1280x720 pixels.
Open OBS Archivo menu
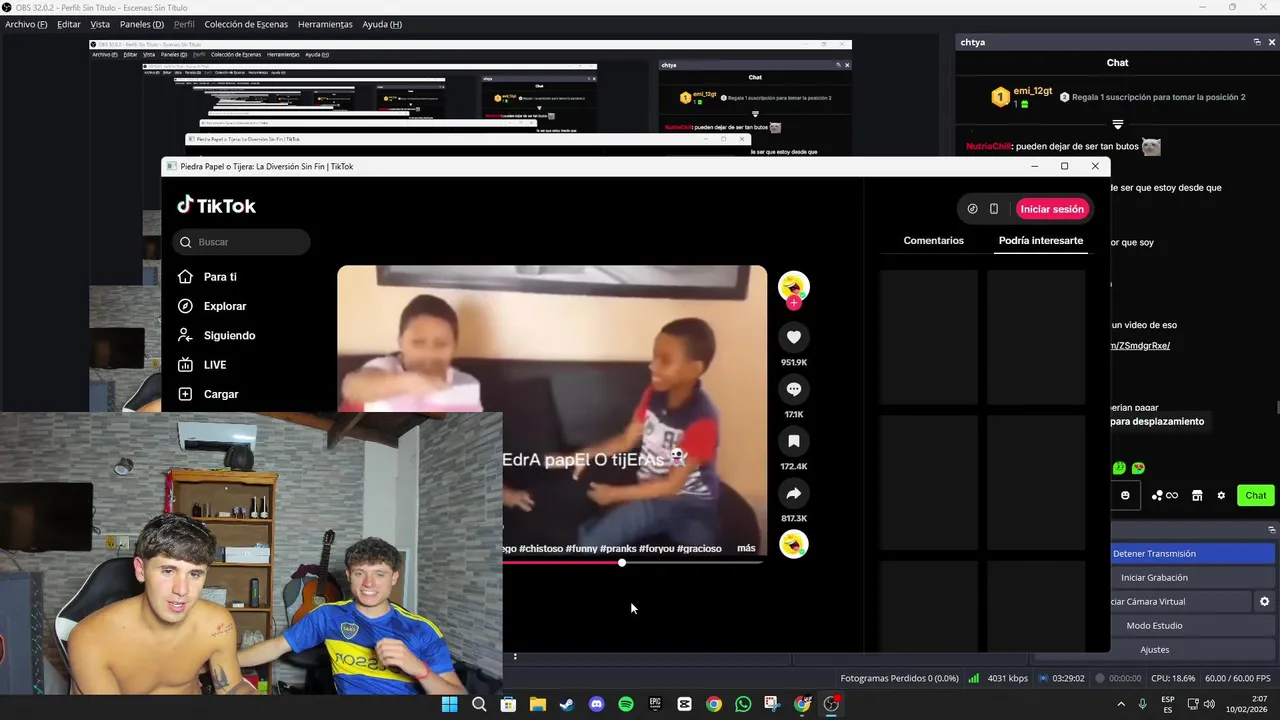26,24
